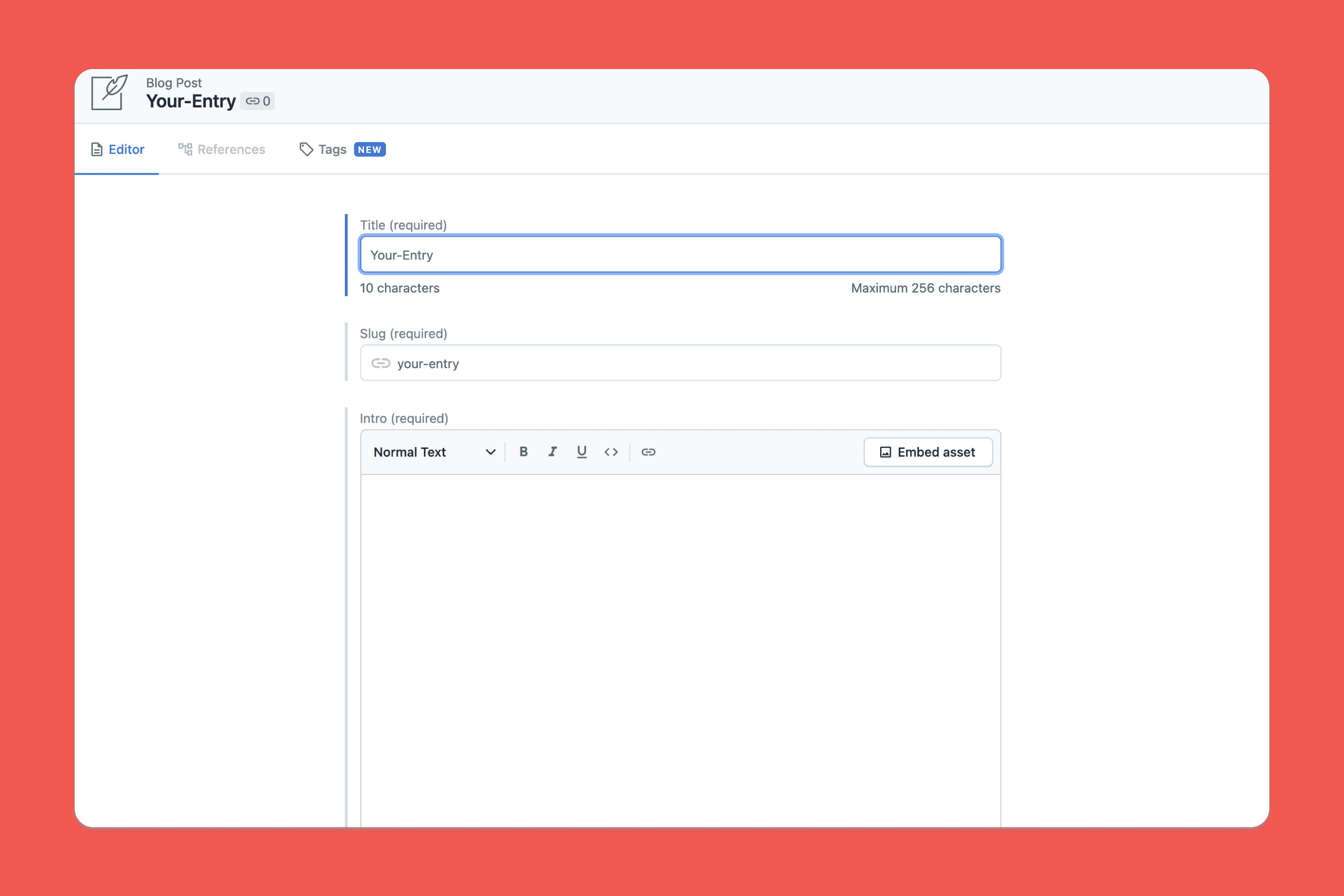Switch to the Tags tab

click(332, 150)
